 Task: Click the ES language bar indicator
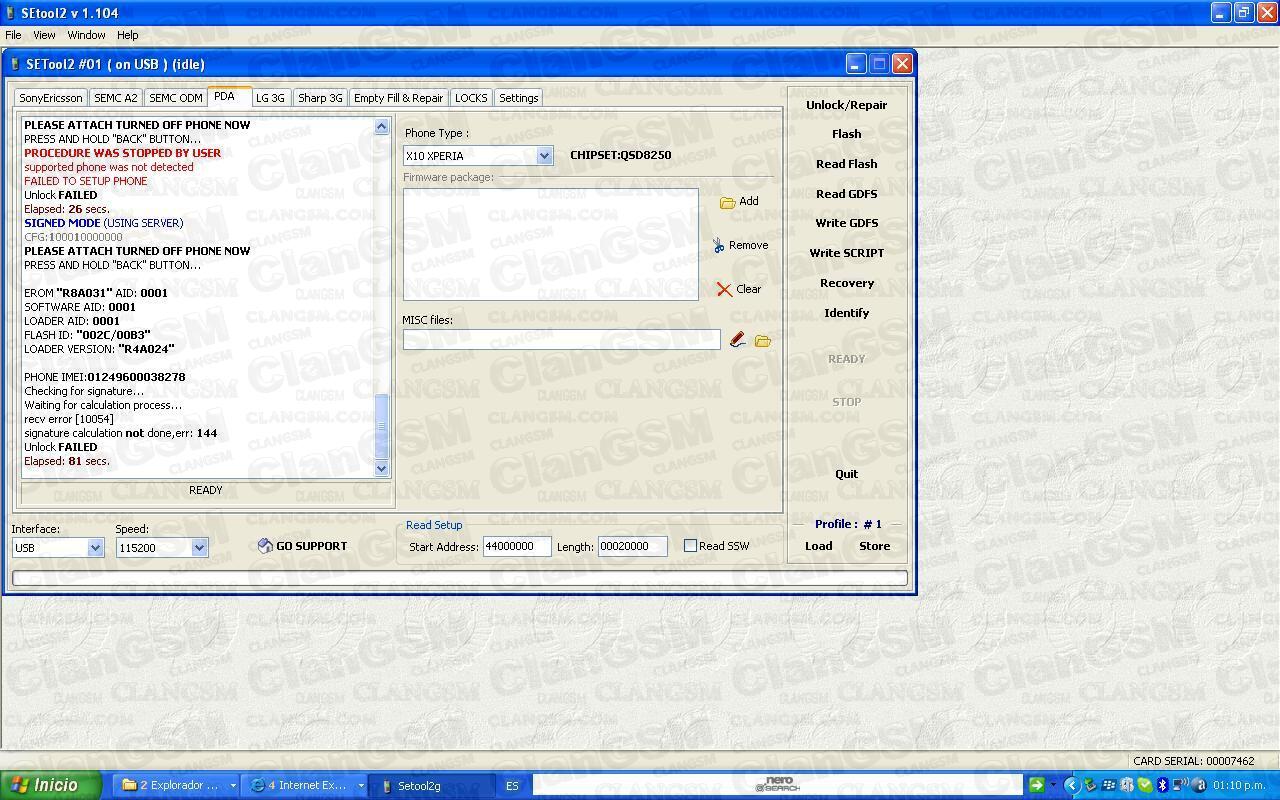(512, 786)
